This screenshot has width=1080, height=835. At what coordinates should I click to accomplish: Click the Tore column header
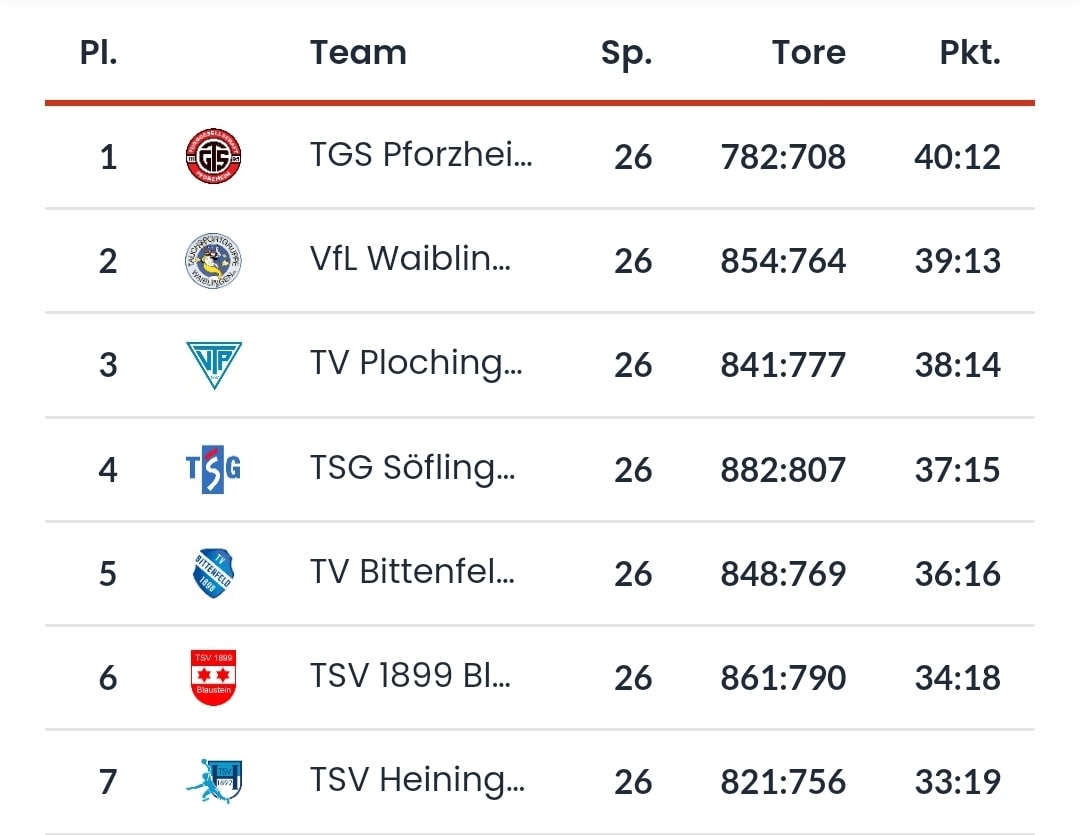click(x=808, y=53)
